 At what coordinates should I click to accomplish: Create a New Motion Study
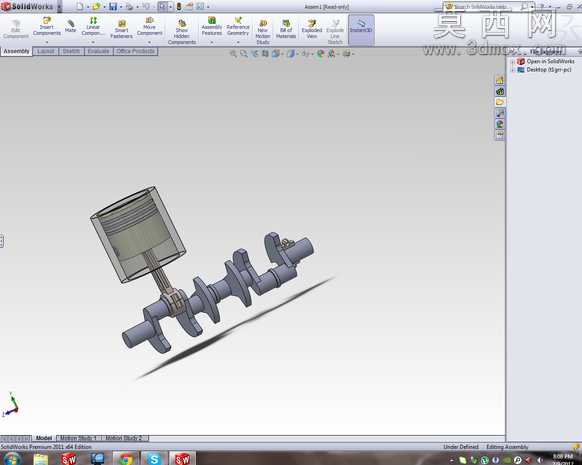click(263, 32)
